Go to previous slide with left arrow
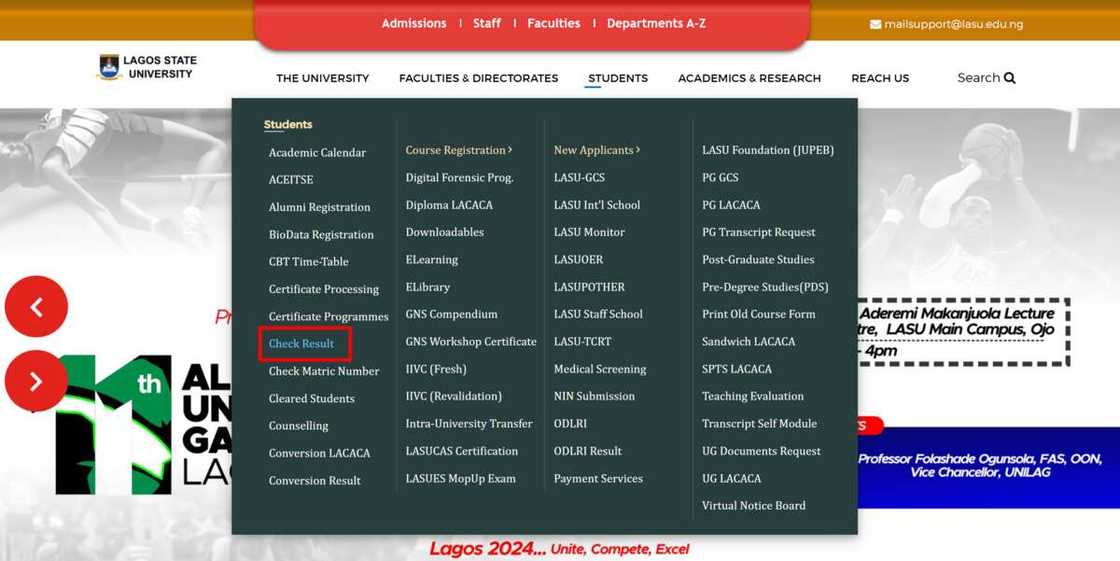Image resolution: width=1120 pixels, height=561 pixels. click(x=36, y=307)
